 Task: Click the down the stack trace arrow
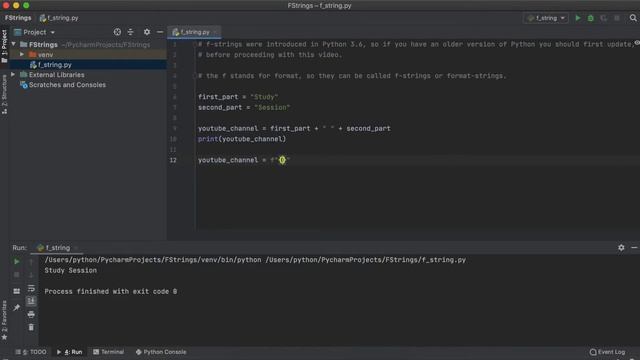click(x=31, y=275)
